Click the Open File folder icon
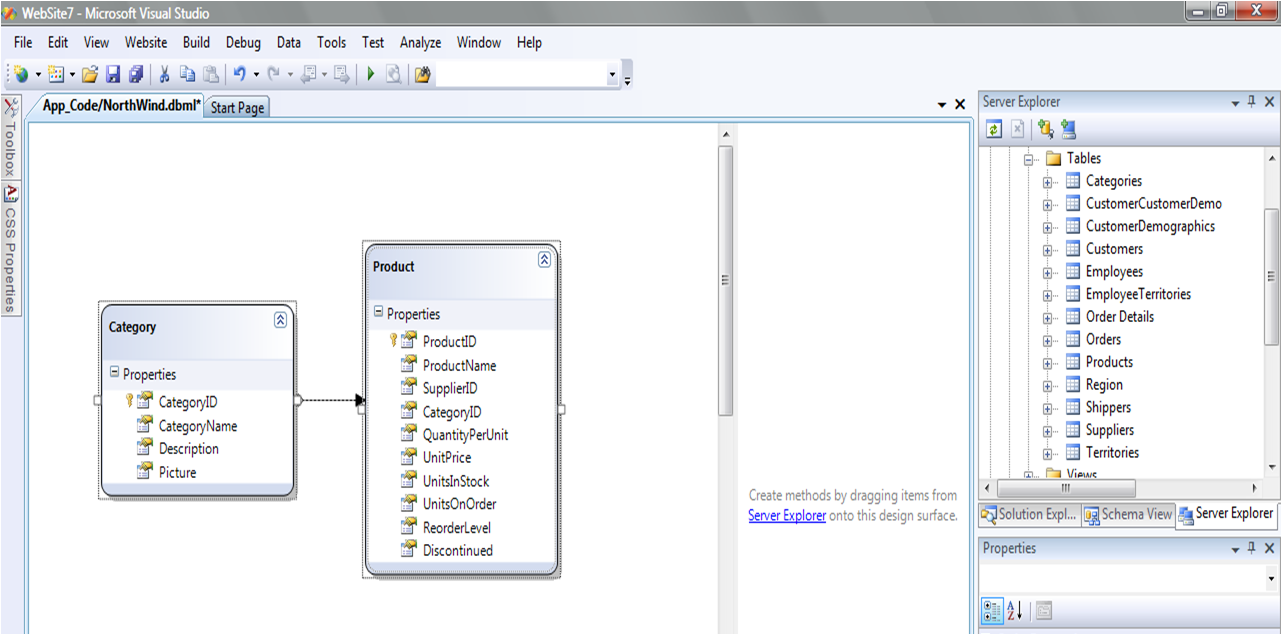The image size is (1282, 635). [90, 74]
